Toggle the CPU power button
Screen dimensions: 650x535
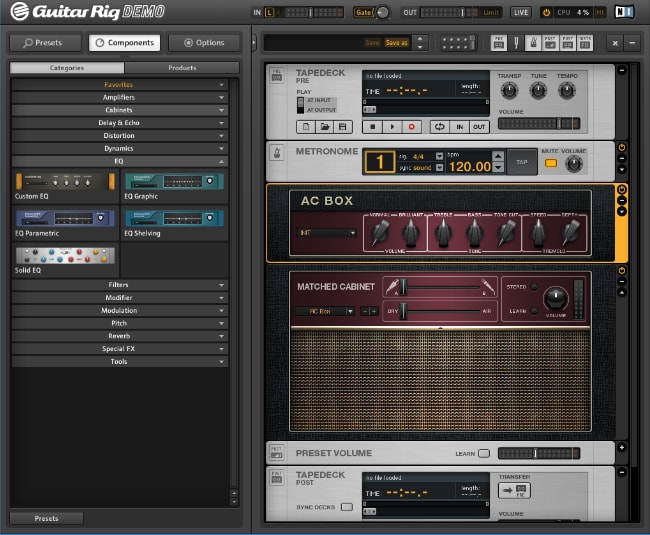(x=546, y=13)
